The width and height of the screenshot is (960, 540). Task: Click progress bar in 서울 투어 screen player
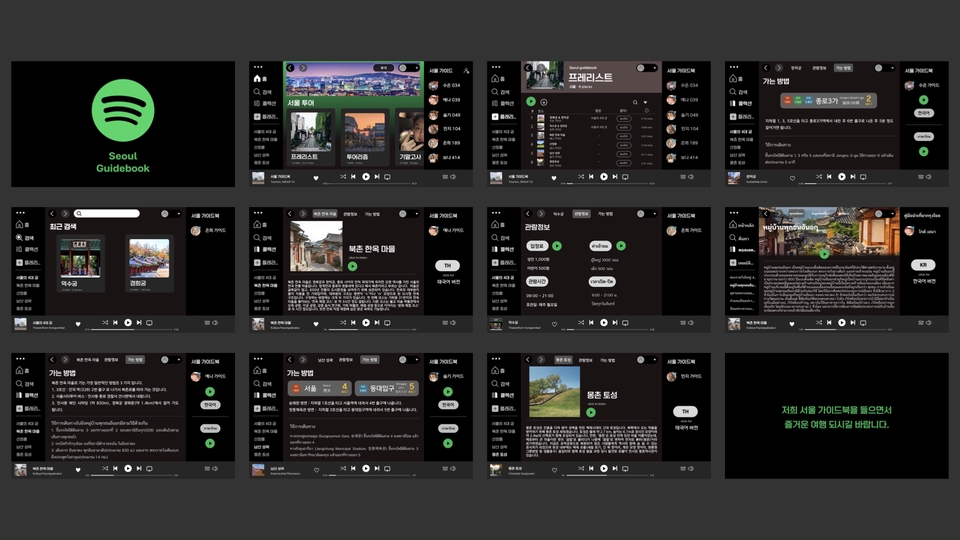point(370,183)
